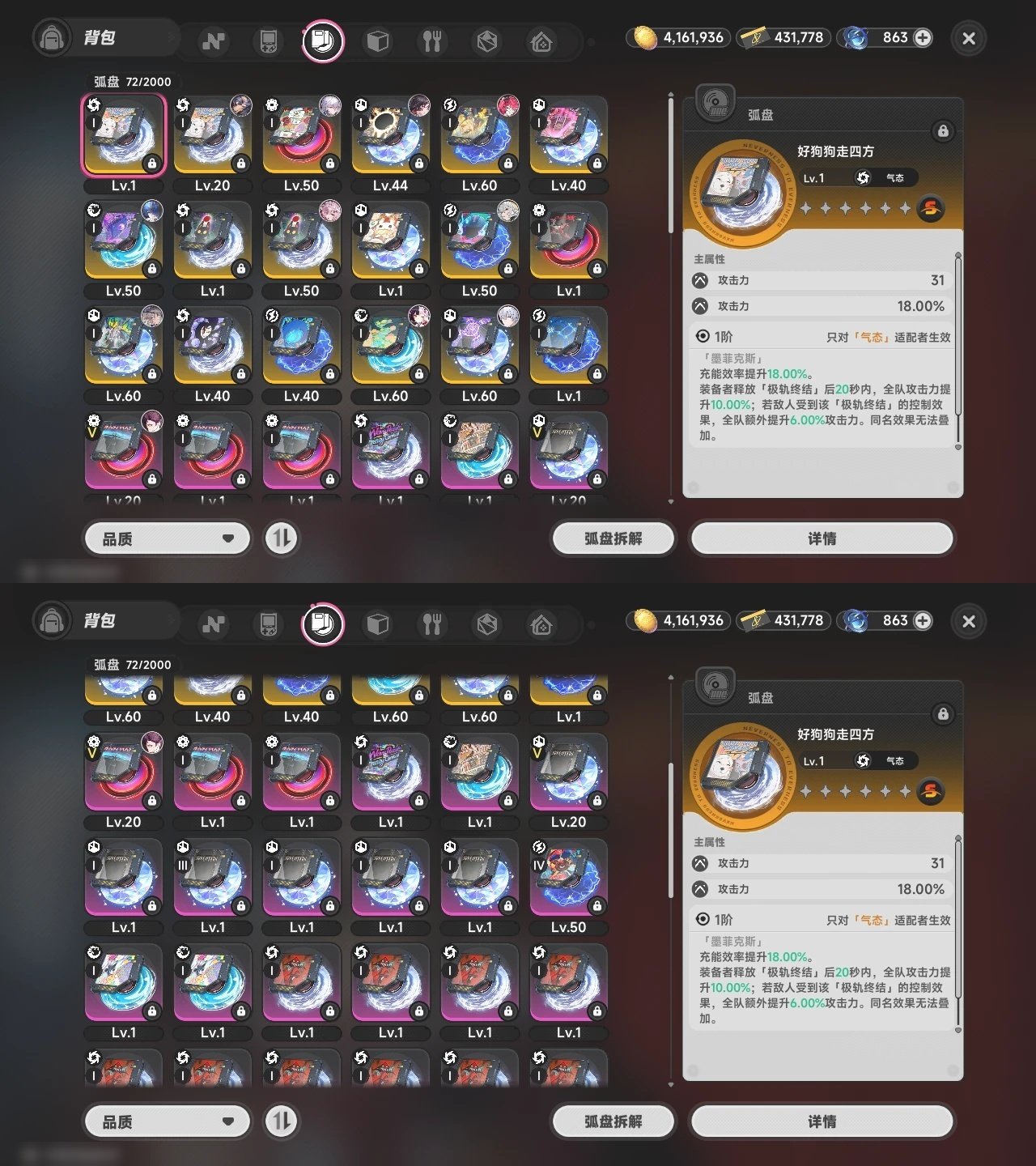
Task: Select the hexagon box category tab
Action: 486,40
